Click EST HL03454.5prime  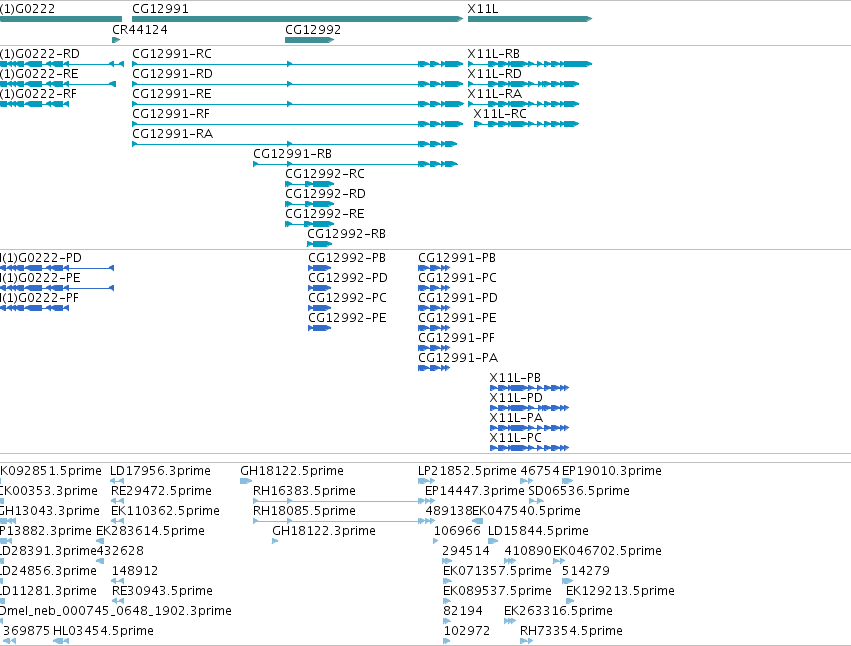(104, 631)
